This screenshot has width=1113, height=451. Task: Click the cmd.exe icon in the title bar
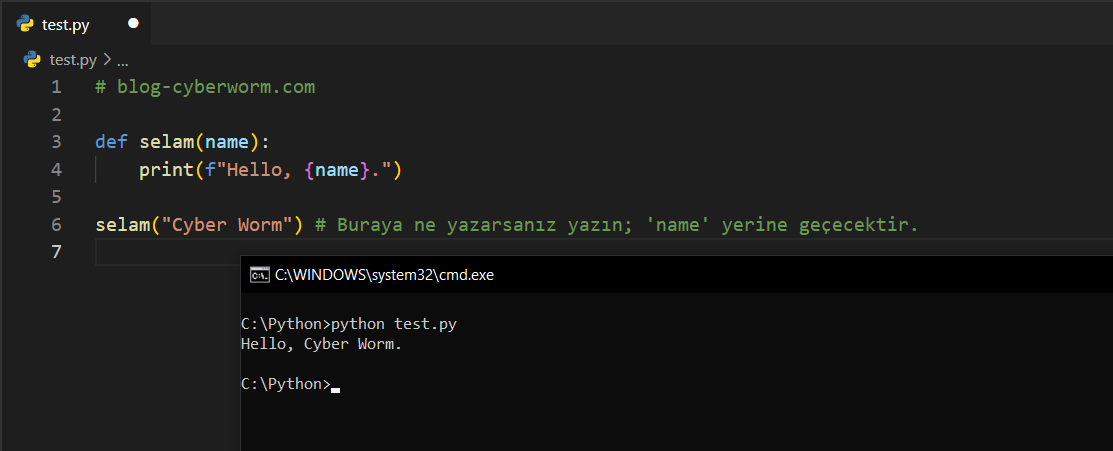click(259, 275)
